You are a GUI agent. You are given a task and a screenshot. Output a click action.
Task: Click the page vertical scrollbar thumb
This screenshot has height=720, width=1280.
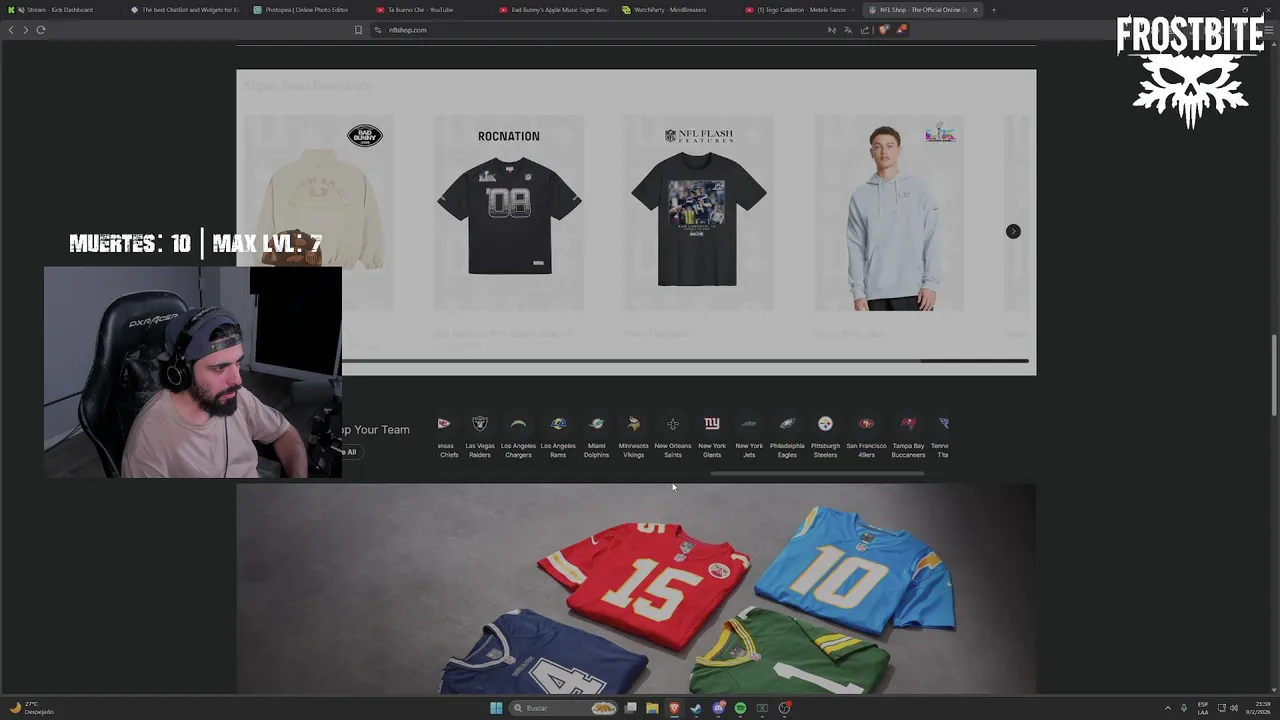[1274, 375]
